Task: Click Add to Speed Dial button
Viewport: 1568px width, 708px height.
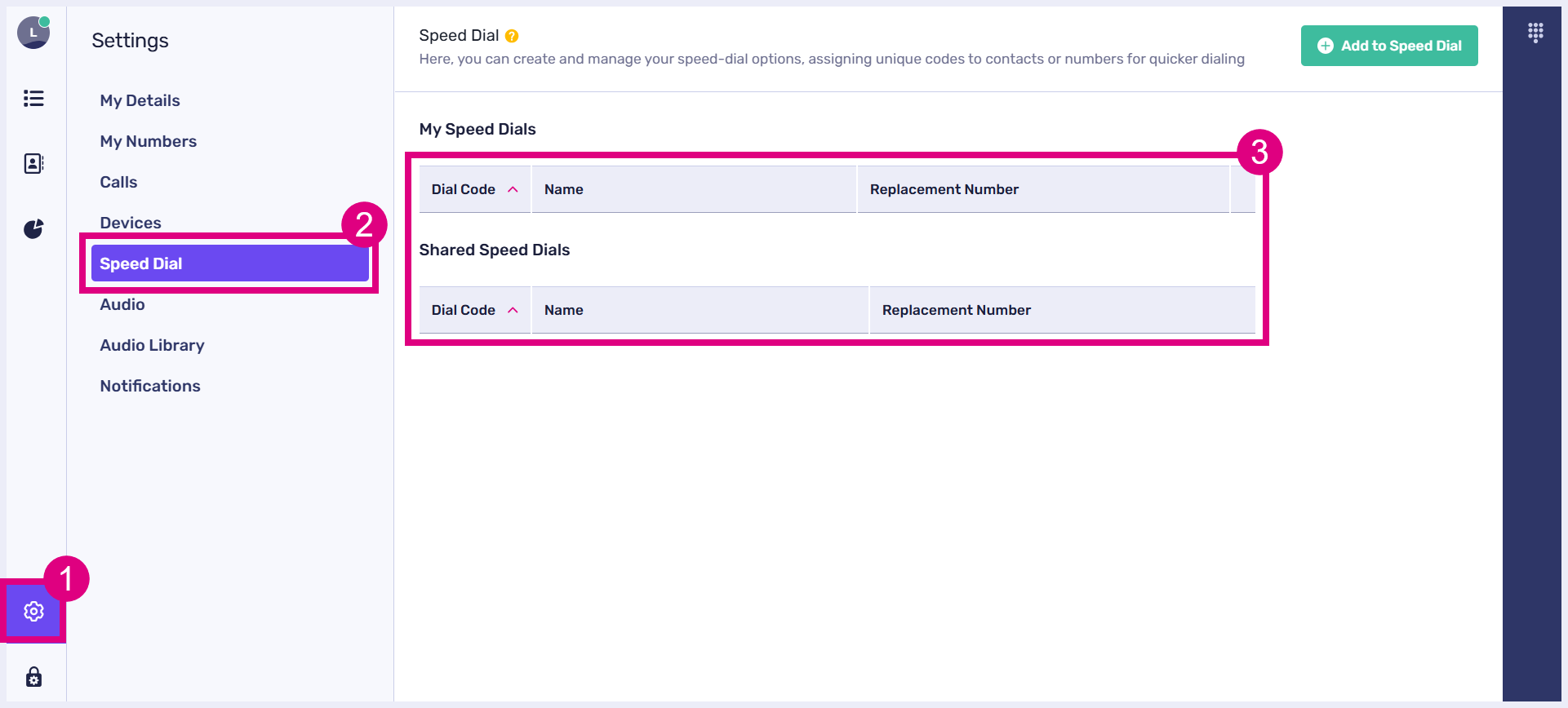Action: (x=1389, y=46)
